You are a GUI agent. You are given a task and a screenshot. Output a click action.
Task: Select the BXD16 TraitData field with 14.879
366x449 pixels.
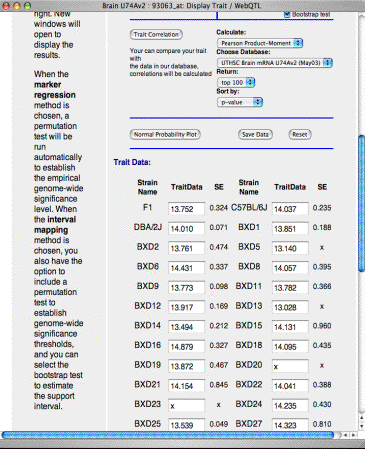click(186, 346)
